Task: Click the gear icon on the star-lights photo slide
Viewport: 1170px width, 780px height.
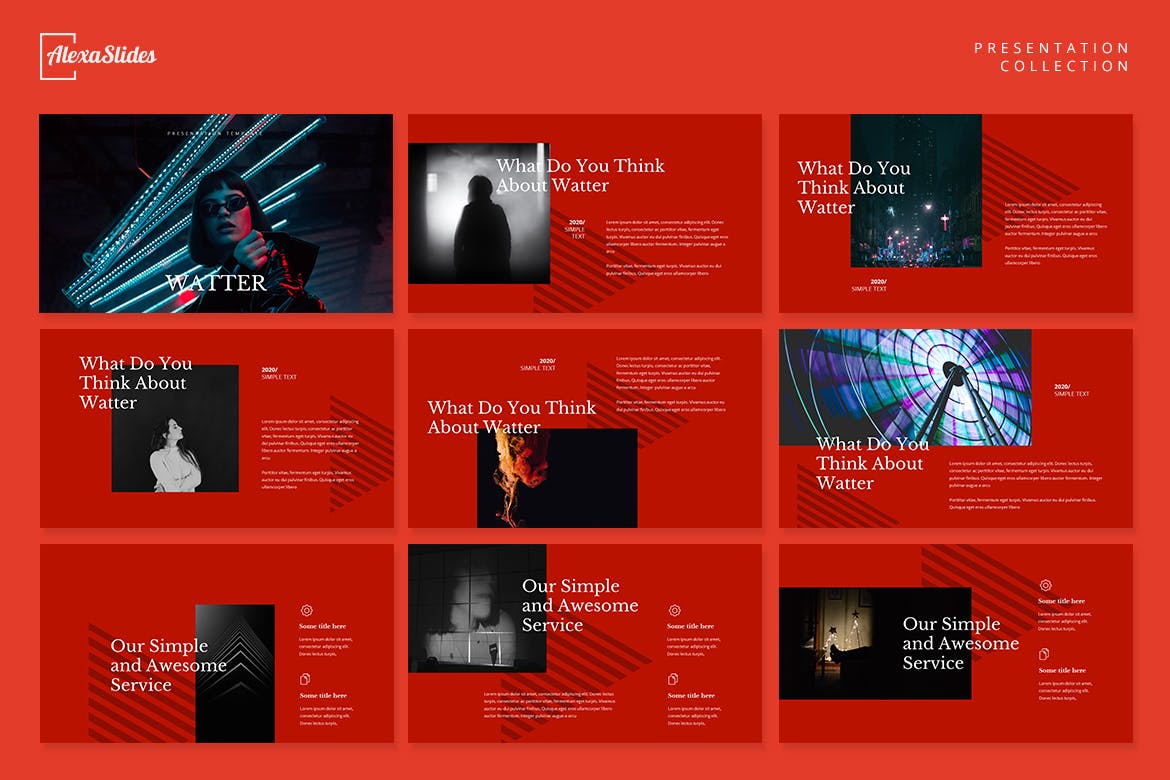Action: pyautogui.click(x=1045, y=585)
